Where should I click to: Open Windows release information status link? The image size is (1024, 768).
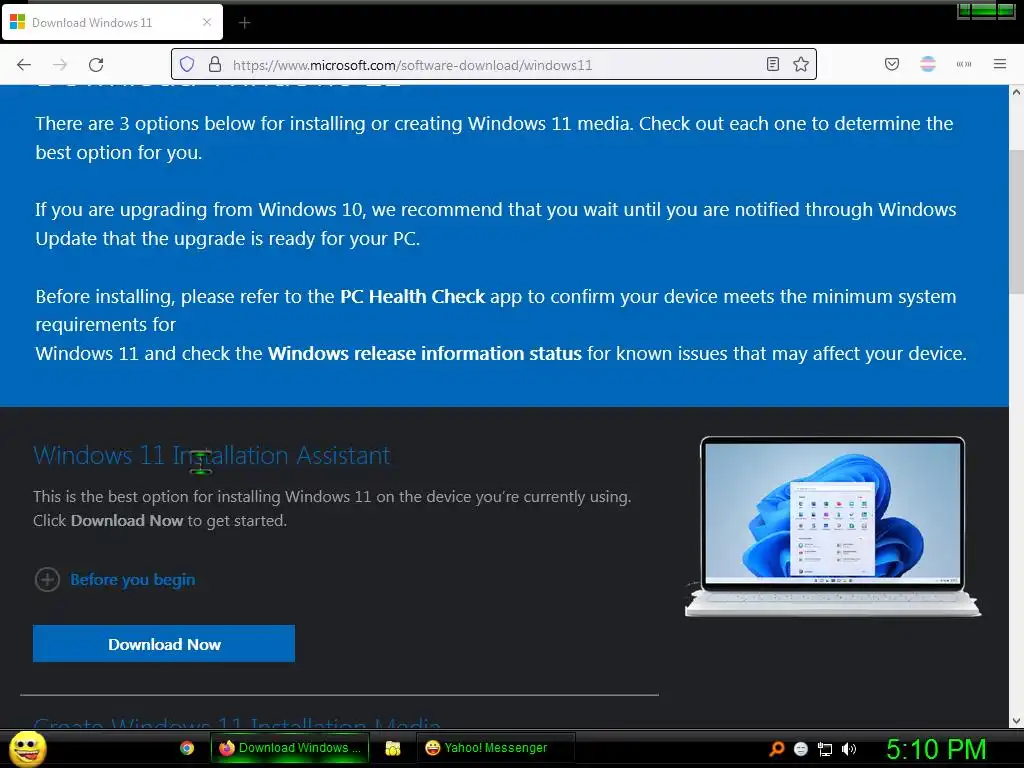pyautogui.click(x=424, y=353)
